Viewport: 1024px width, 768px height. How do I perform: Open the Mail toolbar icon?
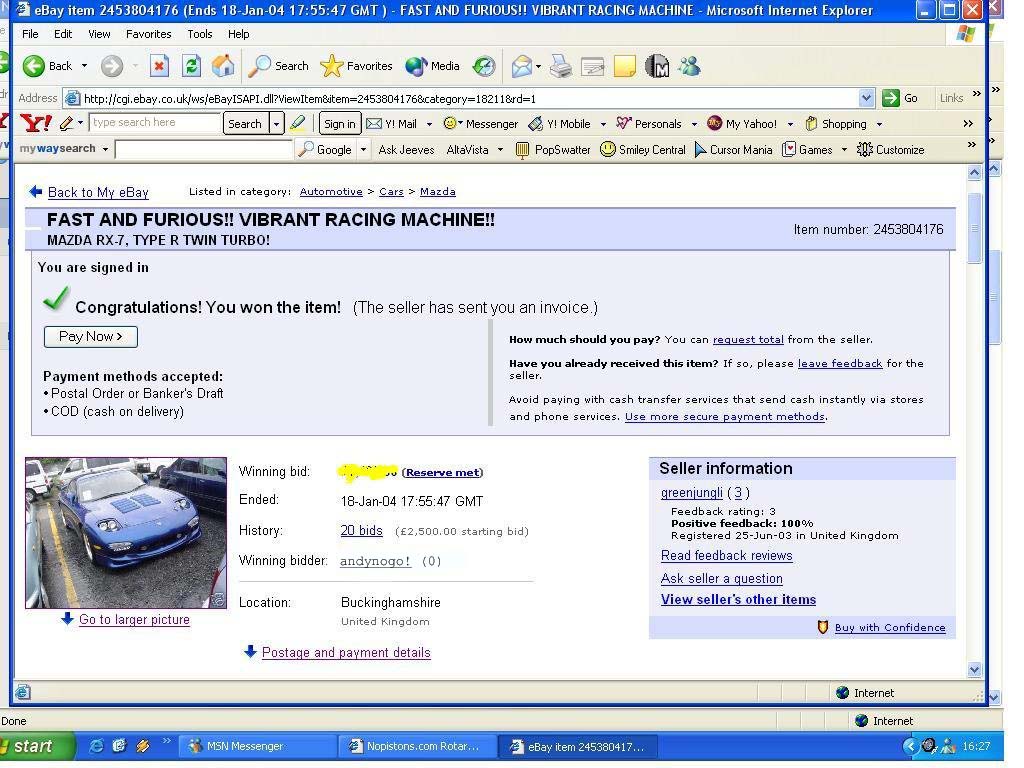(x=522, y=66)
